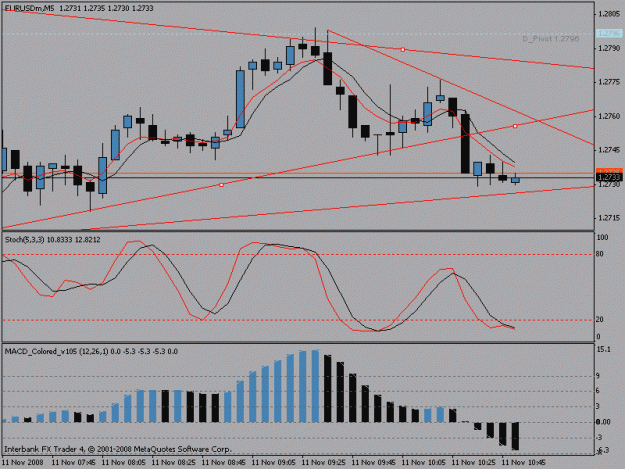Click the 11 Nov 2008 date label
Image resolution: width=625 pixels, height=469 pixels.
[22, 463]
